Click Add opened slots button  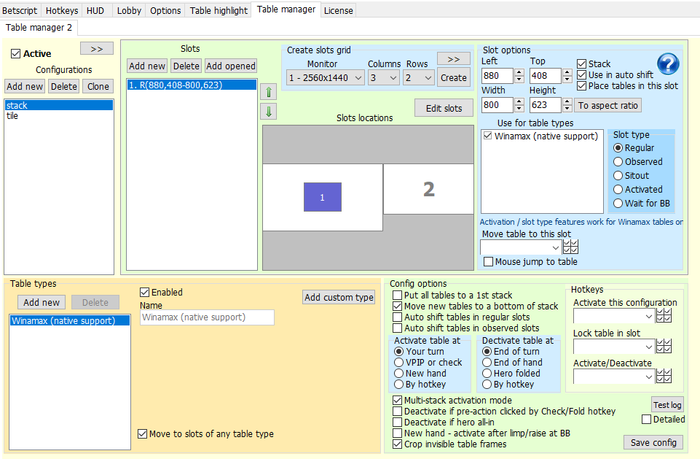coord(231,66)
